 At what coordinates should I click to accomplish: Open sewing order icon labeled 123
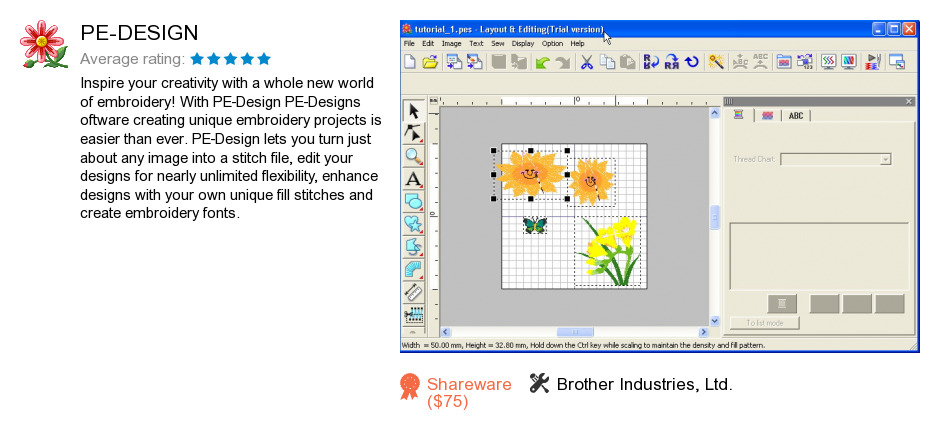coord(805,62)
